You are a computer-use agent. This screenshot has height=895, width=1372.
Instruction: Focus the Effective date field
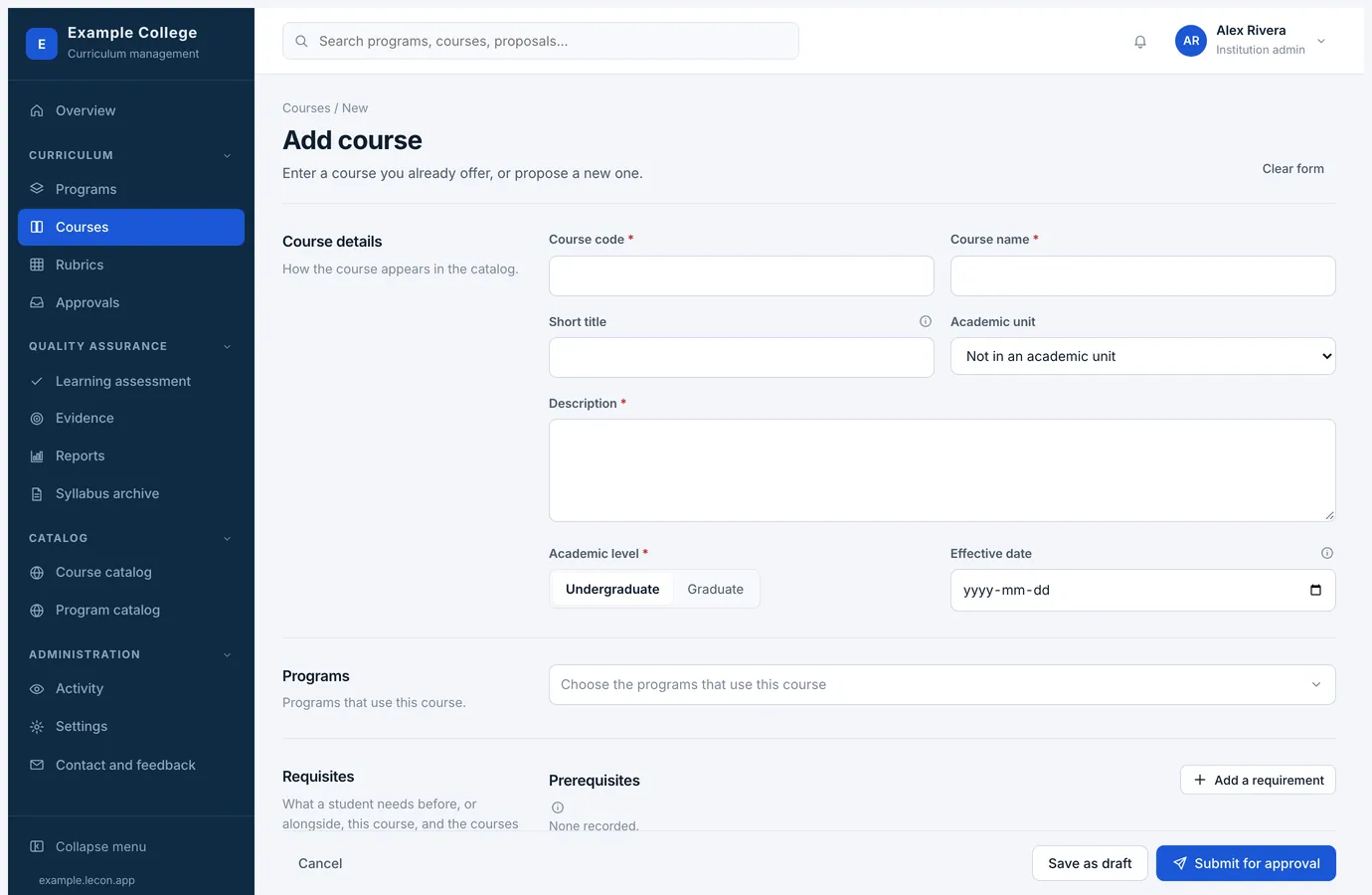(x=1142, y=590)
